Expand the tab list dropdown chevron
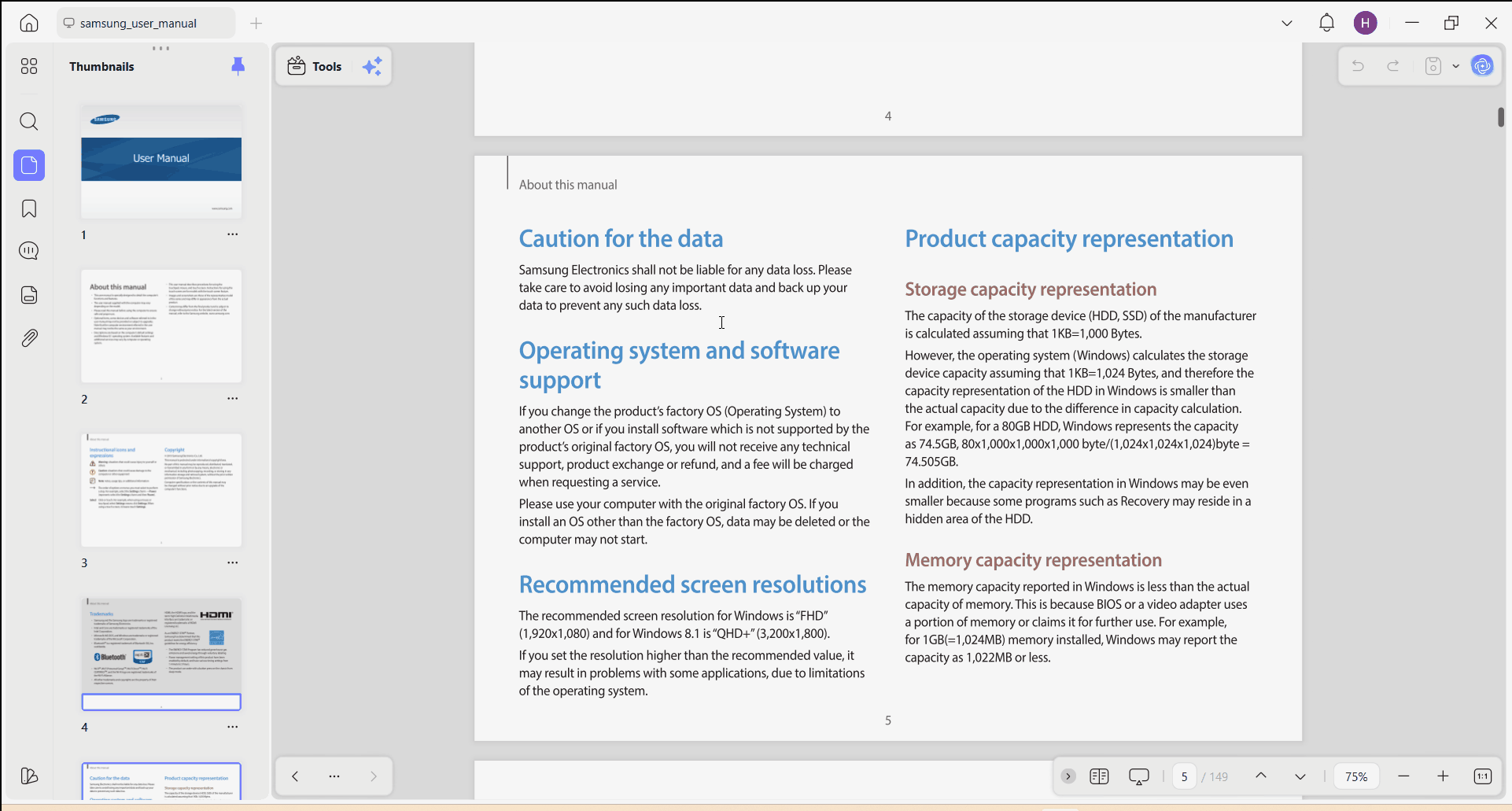The height and width of the screenshot is (811, 1512). pos(1287,23)
